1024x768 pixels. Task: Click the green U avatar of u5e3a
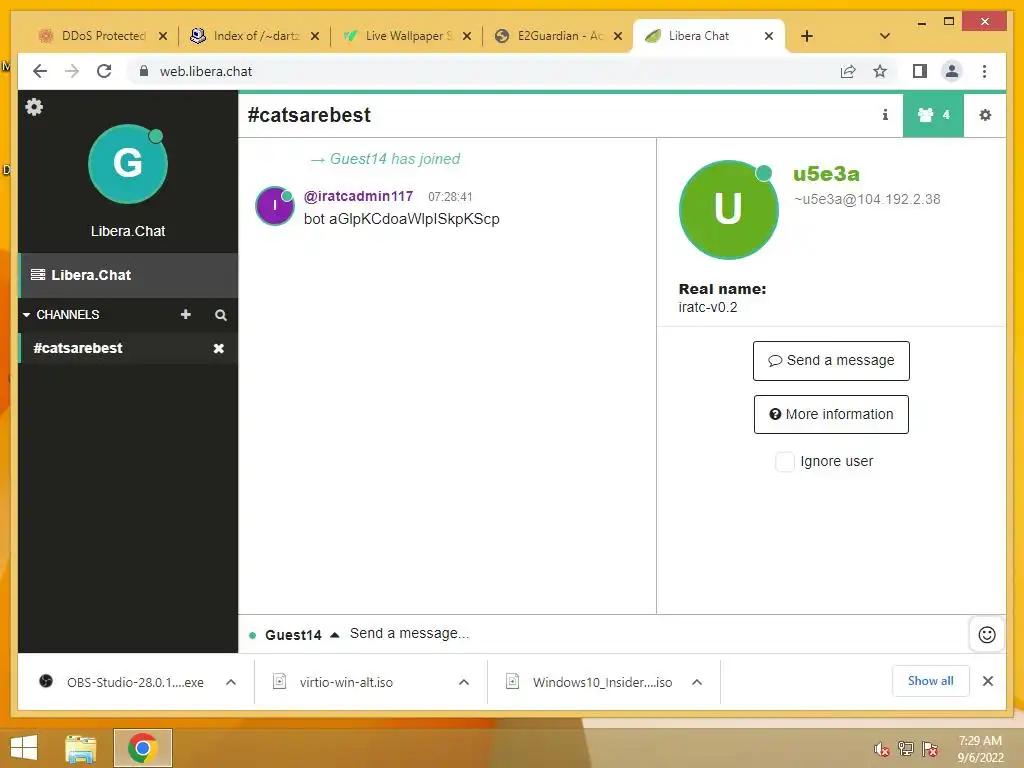tap(728, 210)
